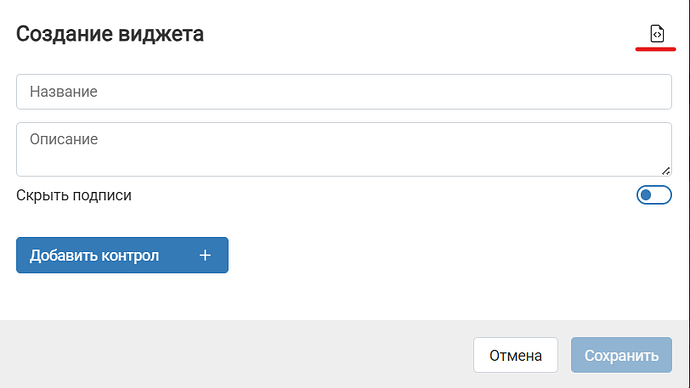Click the white Отмена footer button

[x=516, y=355]
